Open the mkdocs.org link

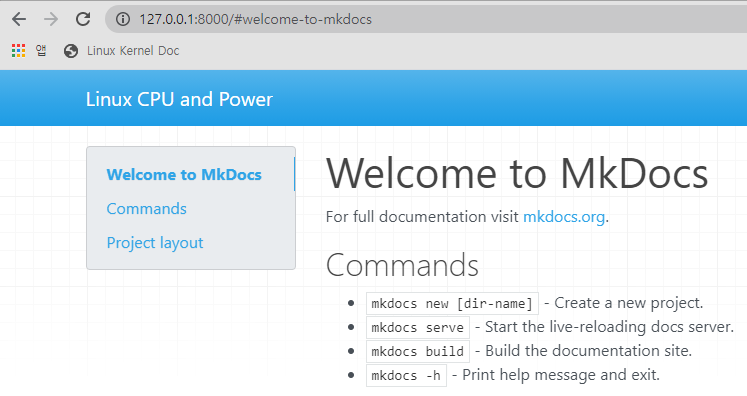564,217
